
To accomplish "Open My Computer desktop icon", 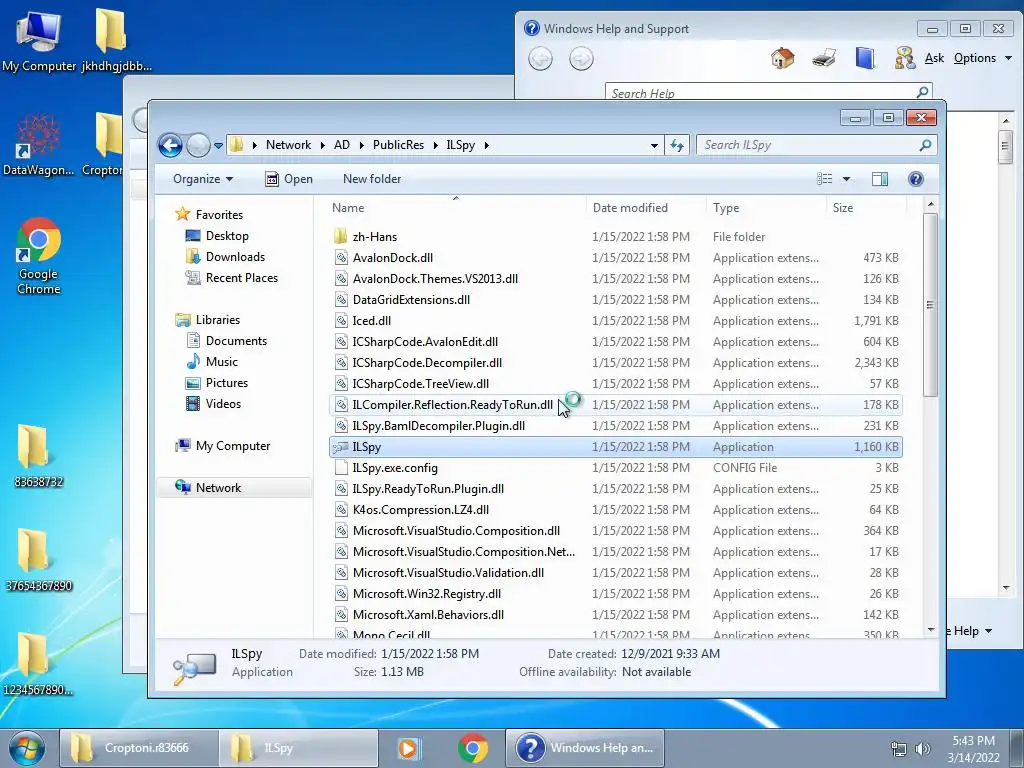I will tap(39, 40).
